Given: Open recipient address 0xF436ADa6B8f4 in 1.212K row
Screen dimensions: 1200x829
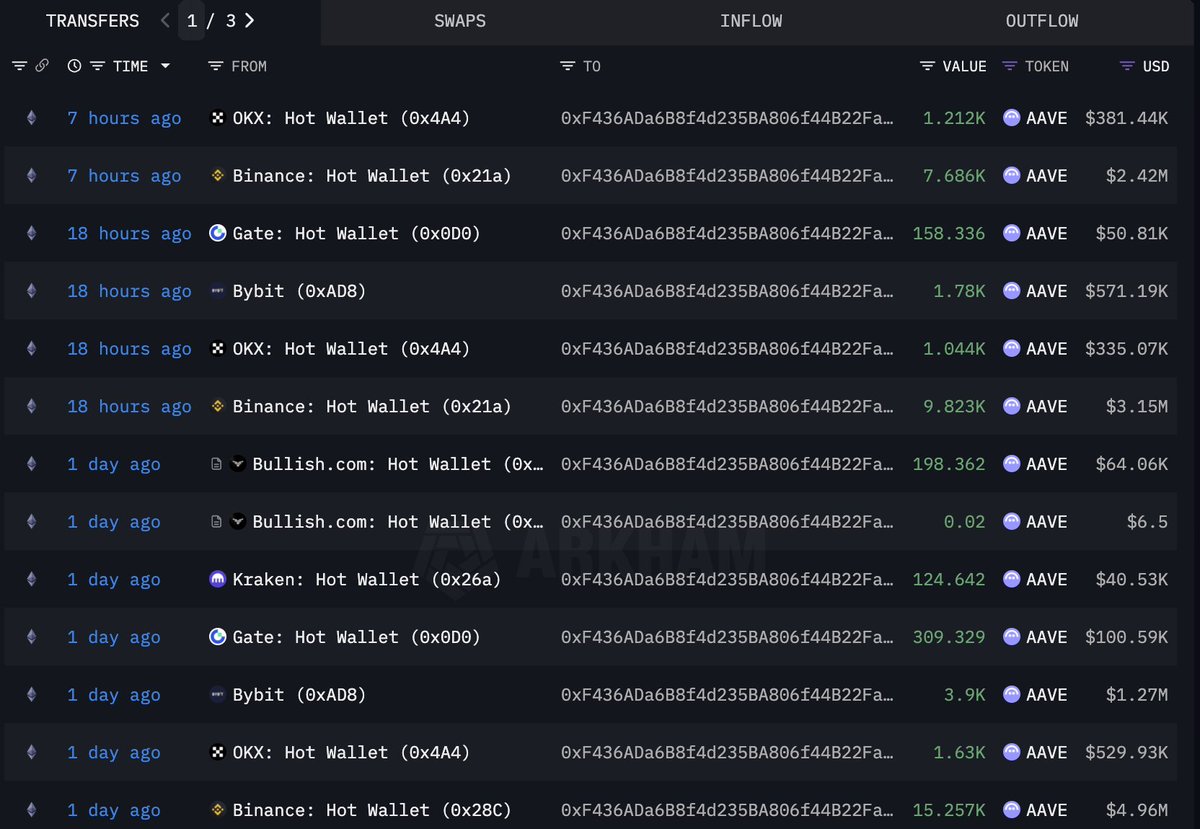Looking at the screenshot, I should [727, 118].
